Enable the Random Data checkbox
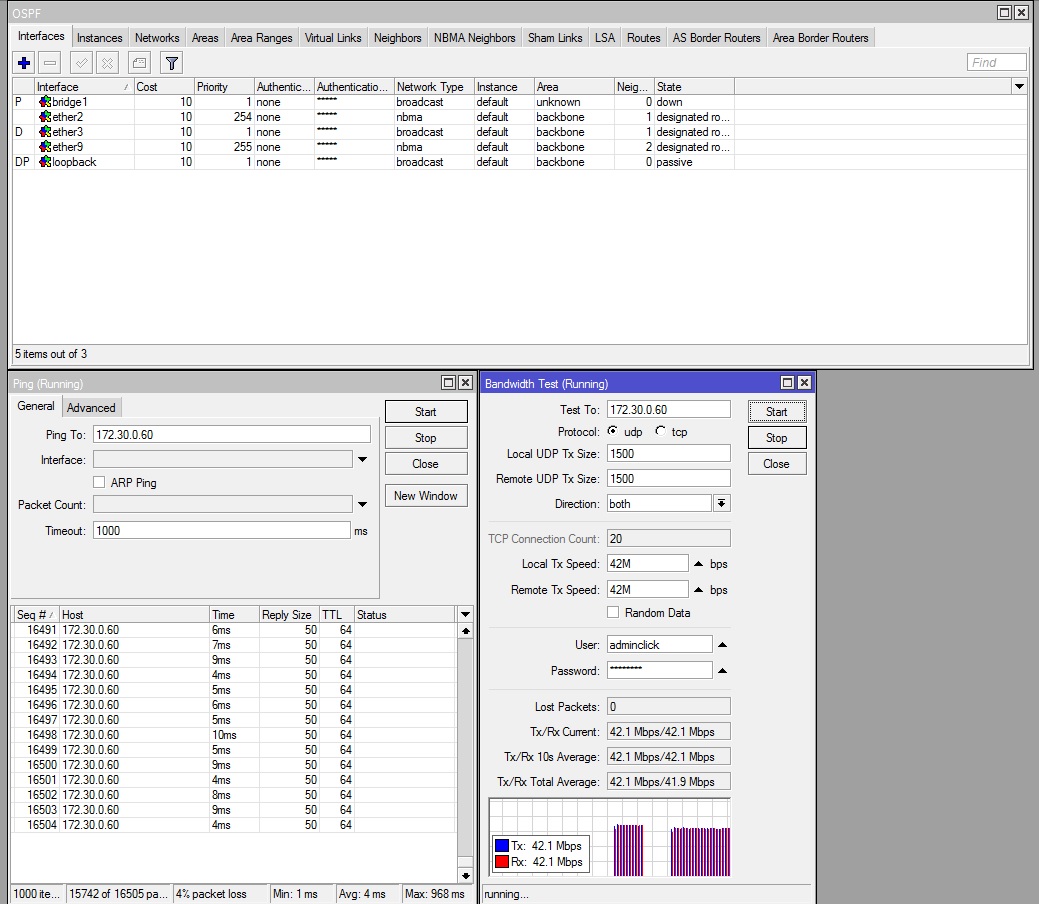The image size is (1039, 904). tap(613, 612)
